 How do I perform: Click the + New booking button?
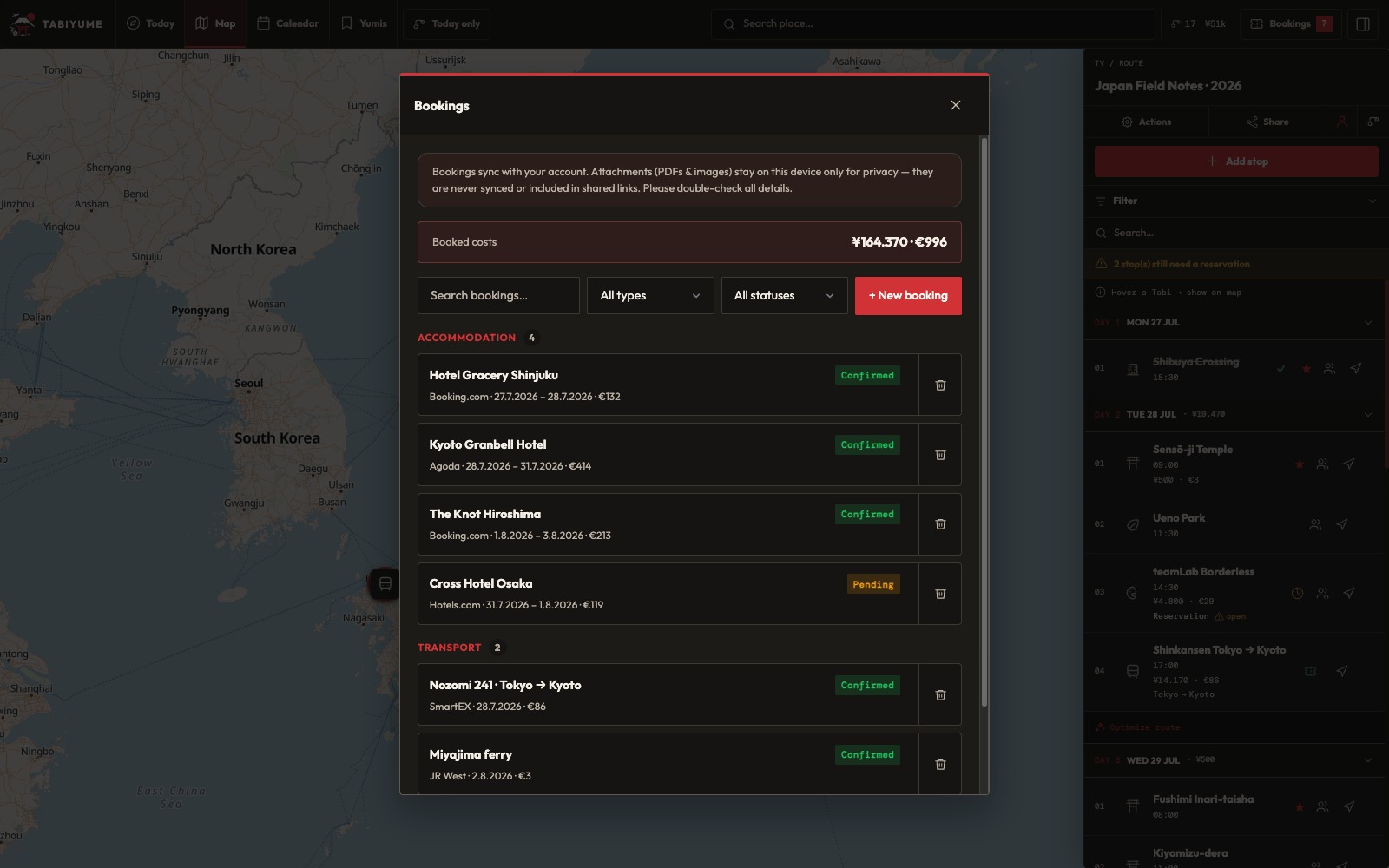tap(908, 295)
